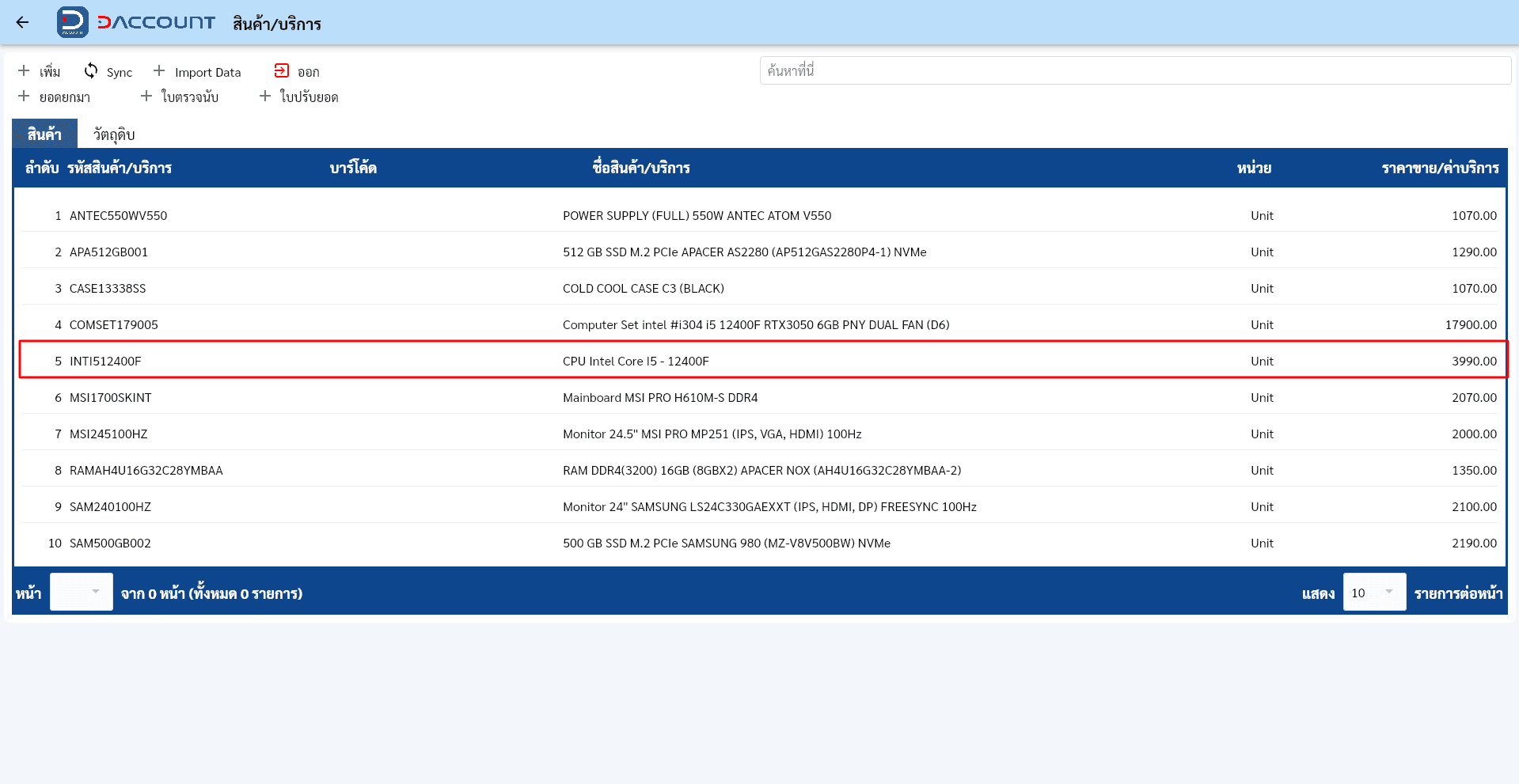
Task: Click Computer Set intel #i304 name
Action: [756, 324]
